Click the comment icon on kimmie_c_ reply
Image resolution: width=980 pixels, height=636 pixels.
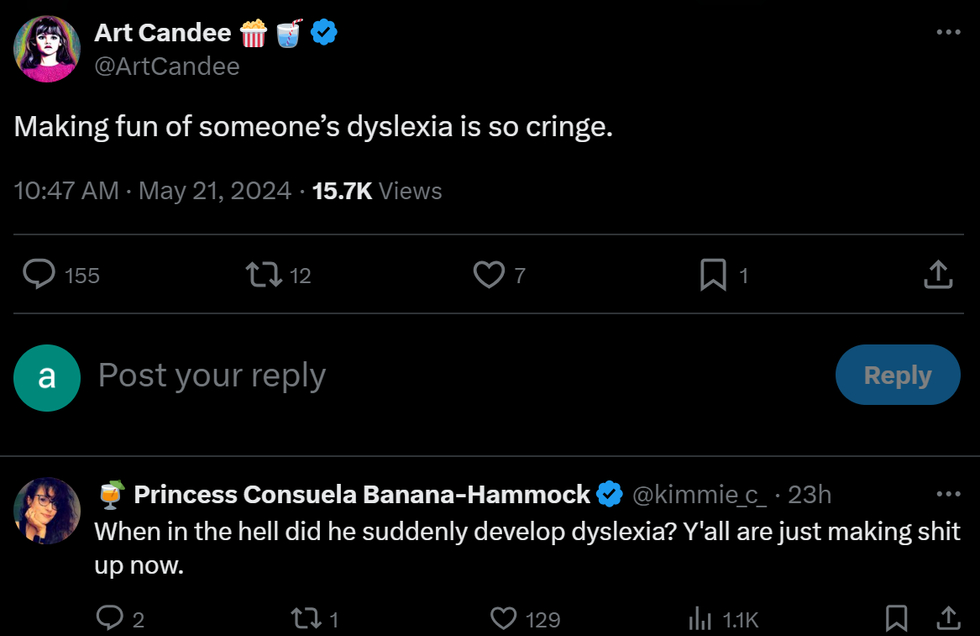pyautogui.click(x=110, y=619)
